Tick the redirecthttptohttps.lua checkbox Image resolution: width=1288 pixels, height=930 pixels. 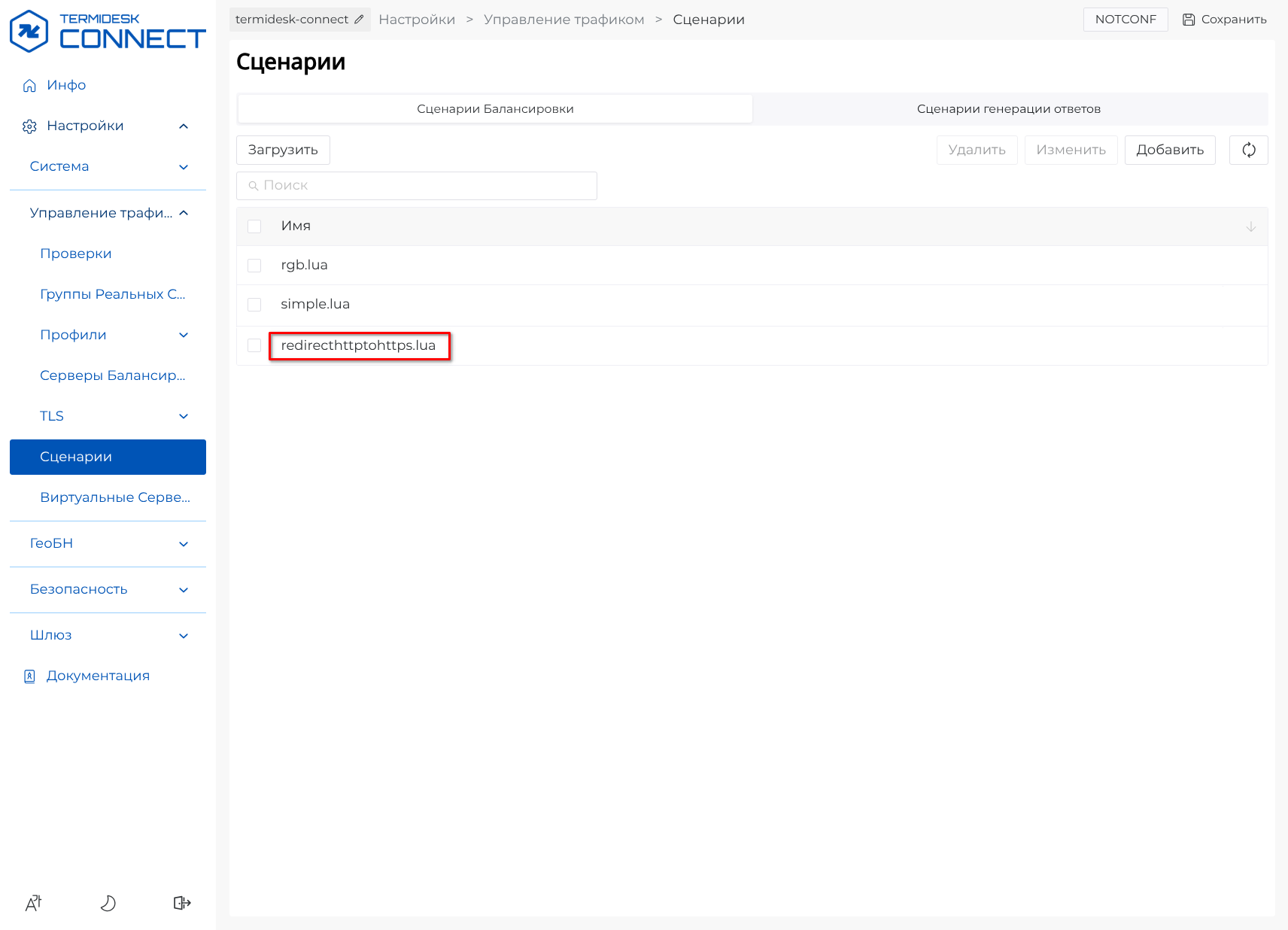coord(254,345)
